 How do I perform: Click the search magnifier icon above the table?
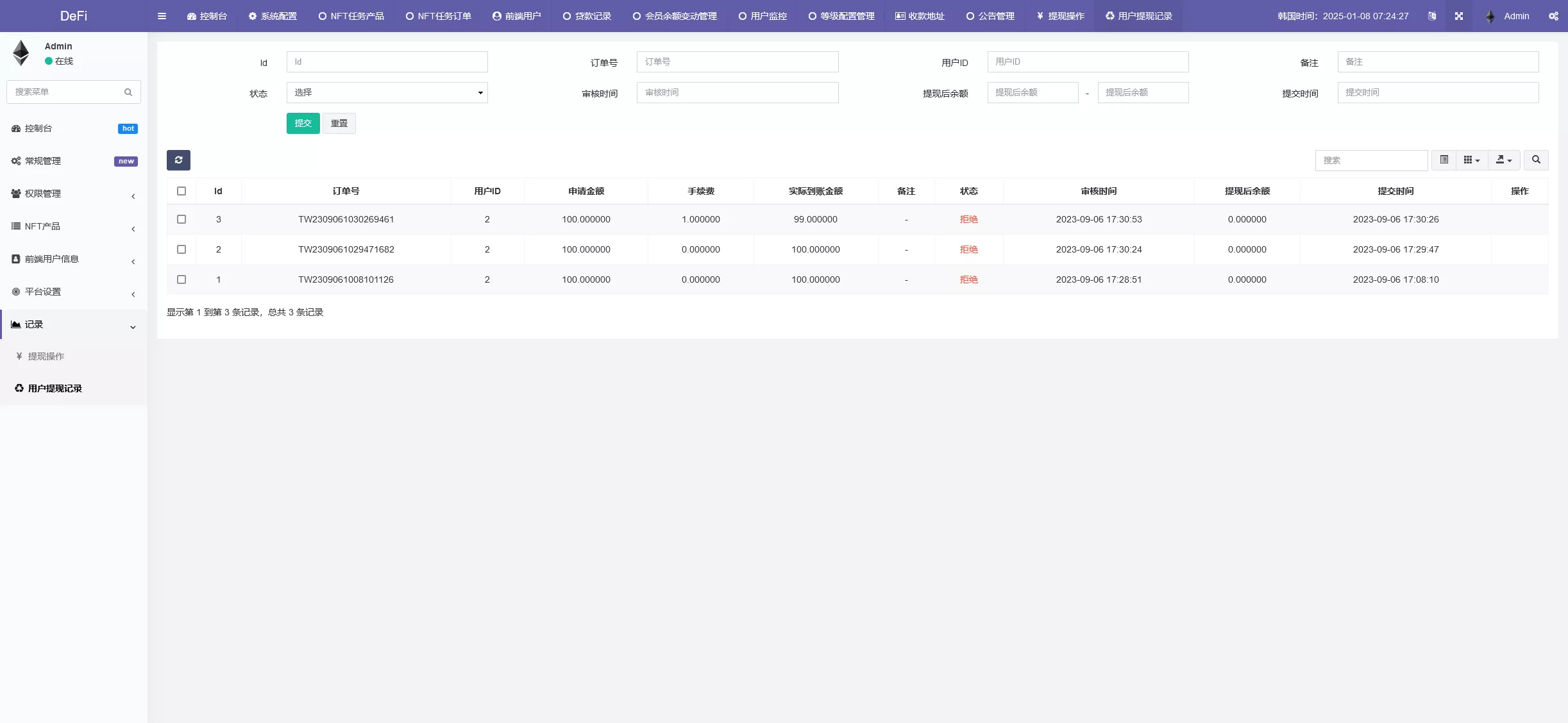[x=1535, y=160]
